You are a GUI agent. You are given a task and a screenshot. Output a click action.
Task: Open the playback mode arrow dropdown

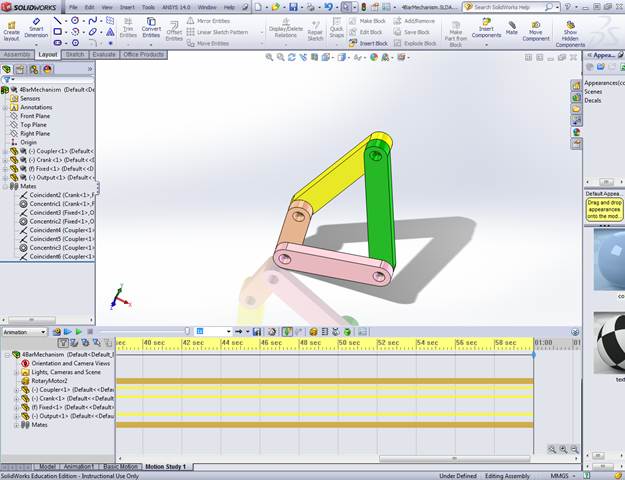click(248, 332)
